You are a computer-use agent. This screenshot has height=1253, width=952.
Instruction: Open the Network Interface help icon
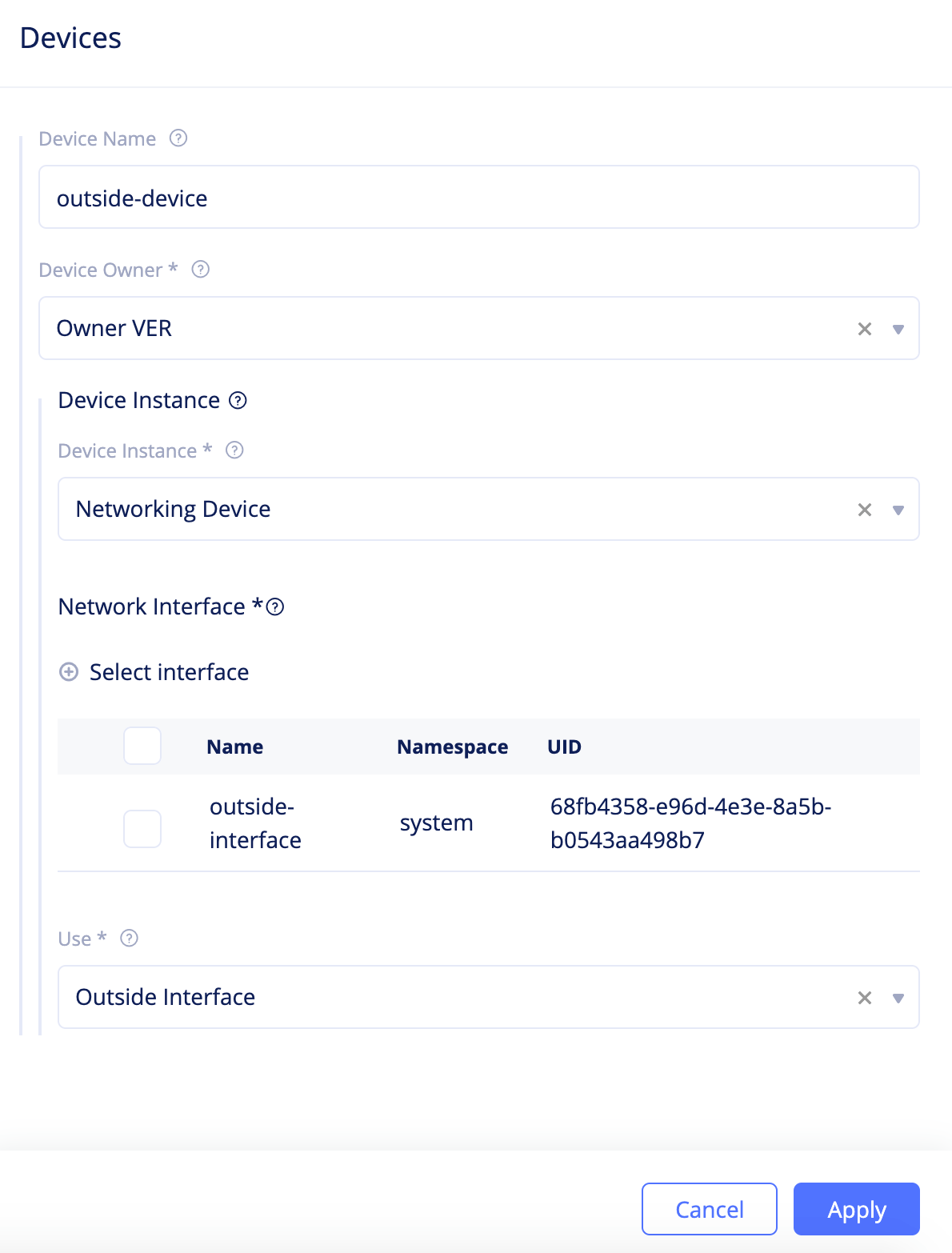pyautogui.click(x=275, y=608)
